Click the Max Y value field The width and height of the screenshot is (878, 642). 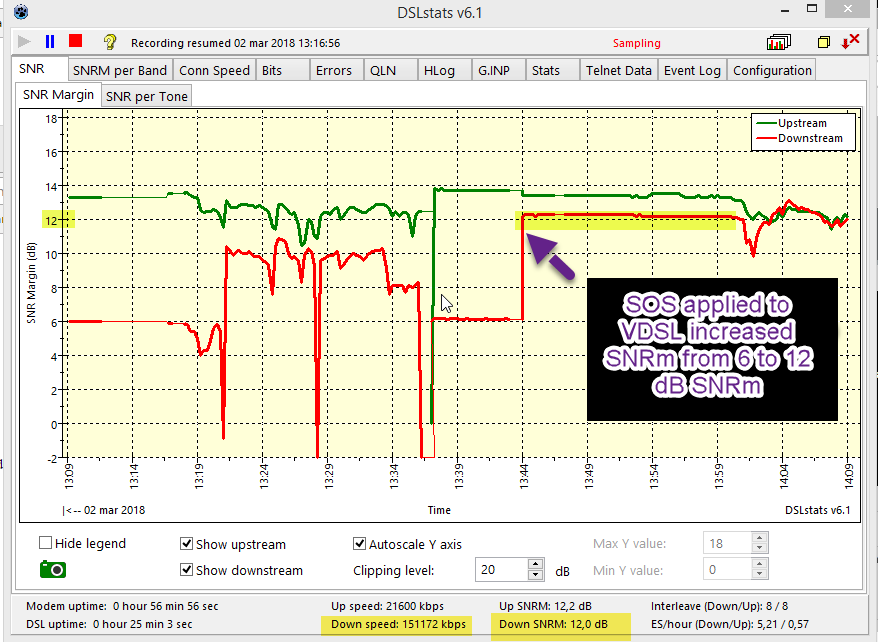coord(727,543)
